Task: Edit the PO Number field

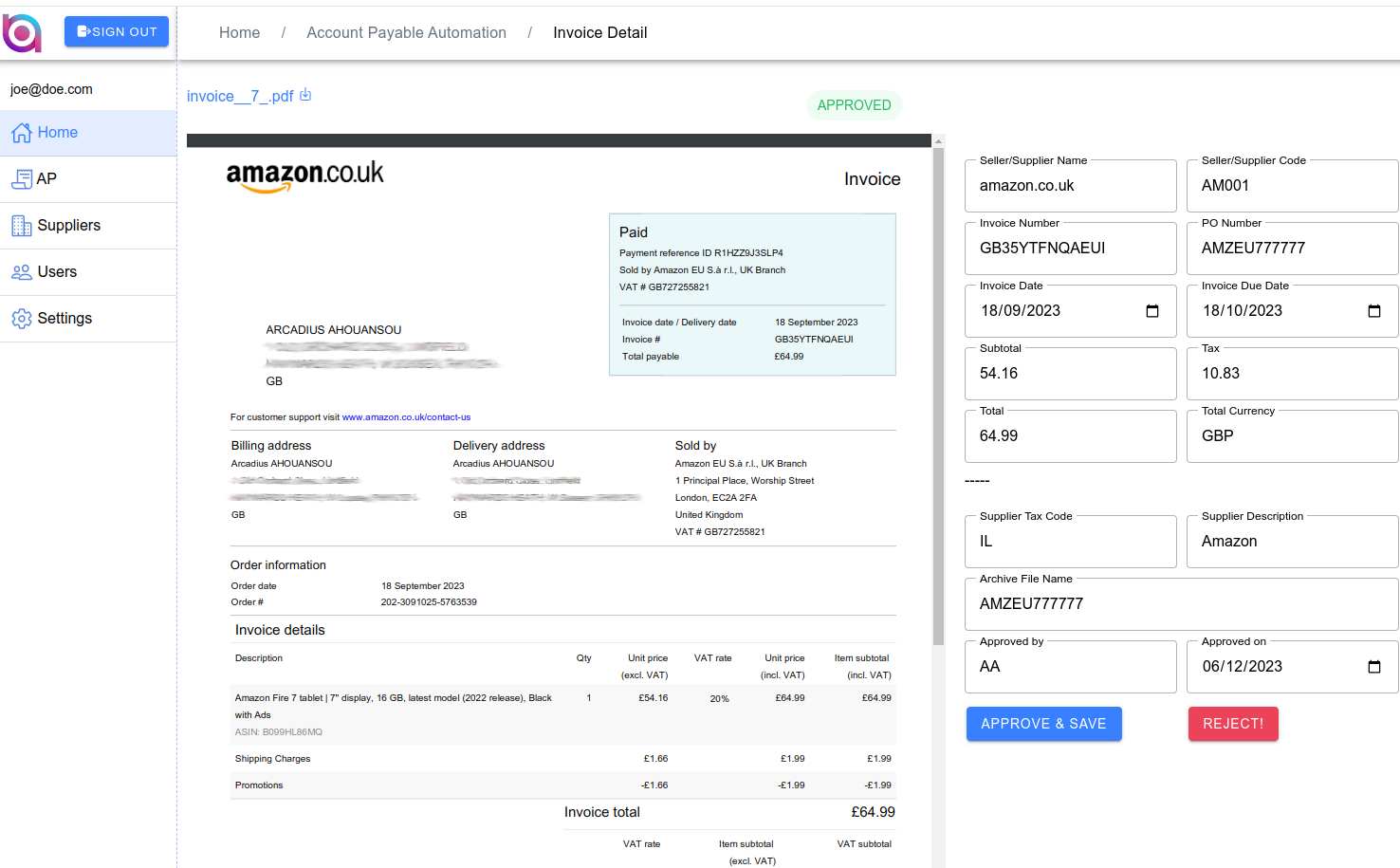Action: [x=1293, y=249]
